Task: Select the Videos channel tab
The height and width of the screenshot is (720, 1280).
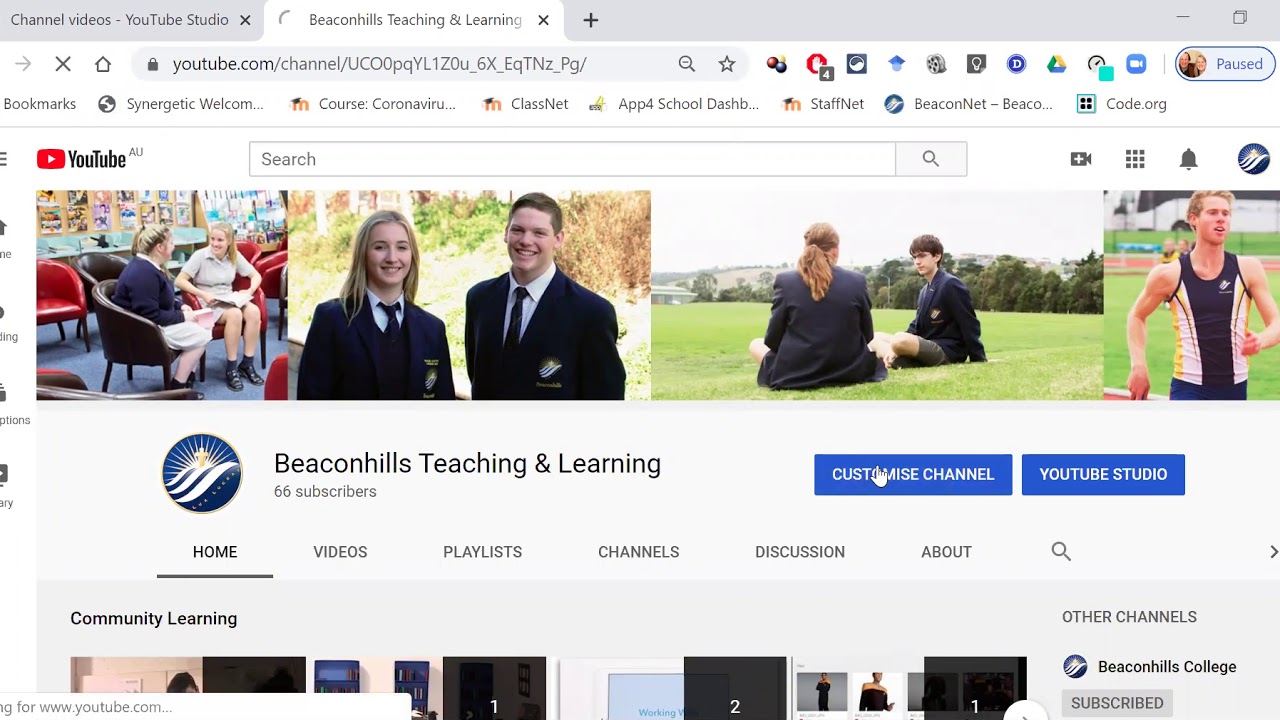Action: pos(340,552)
